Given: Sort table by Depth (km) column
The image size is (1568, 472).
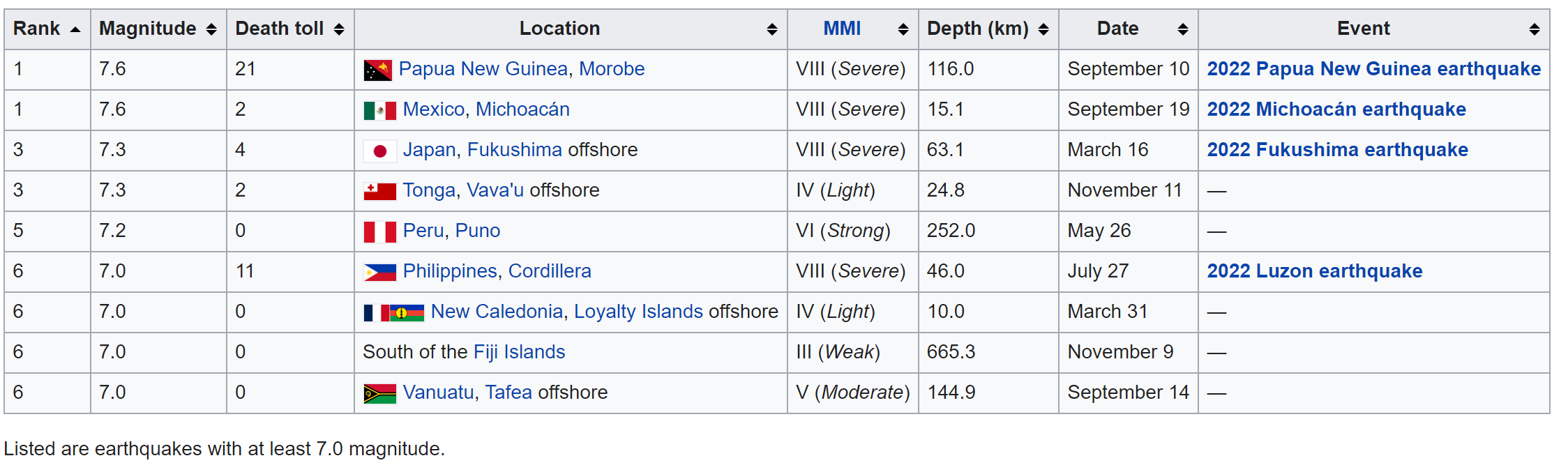Looking at the screenshot, I should tap(1043, 29).
